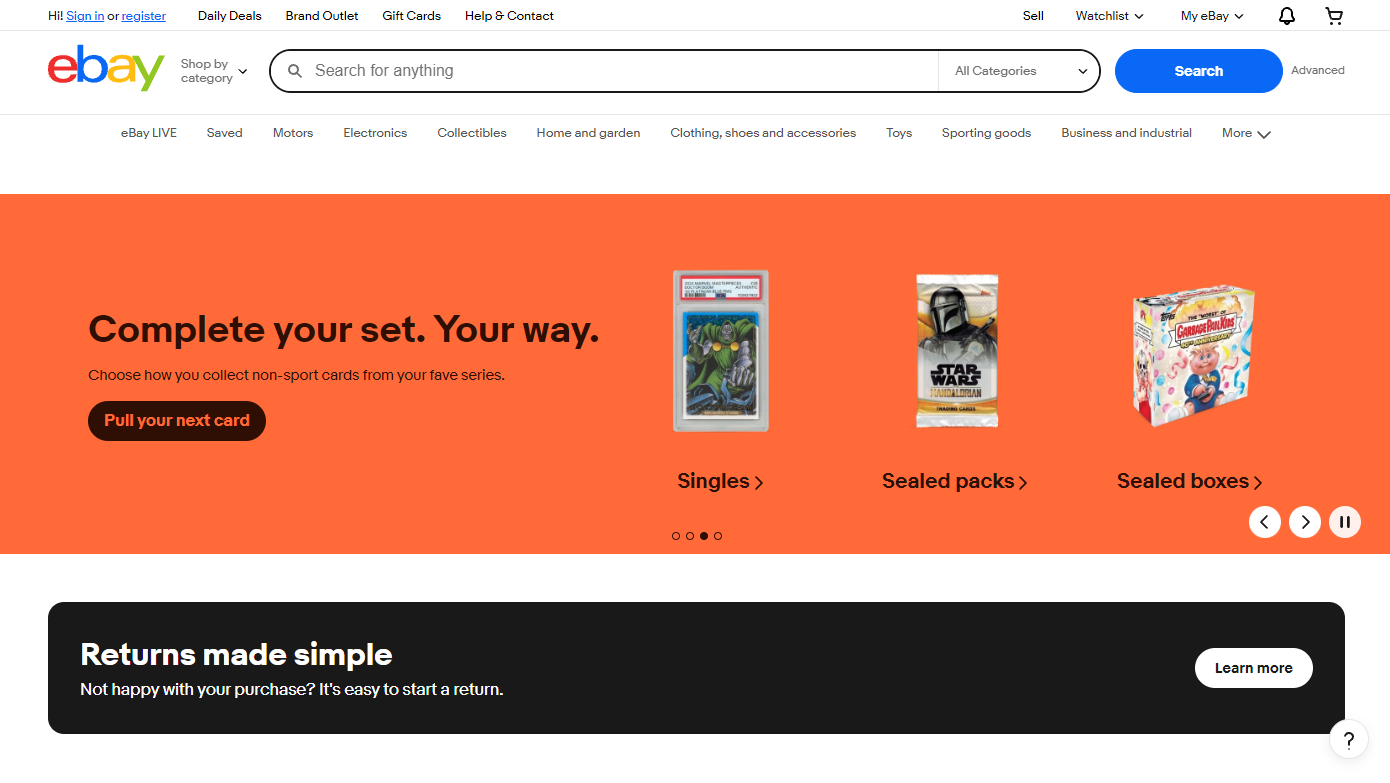Screen dimensions: 1390x783
Task: Open the All Categories combo box
Action: pos(1019,71)
